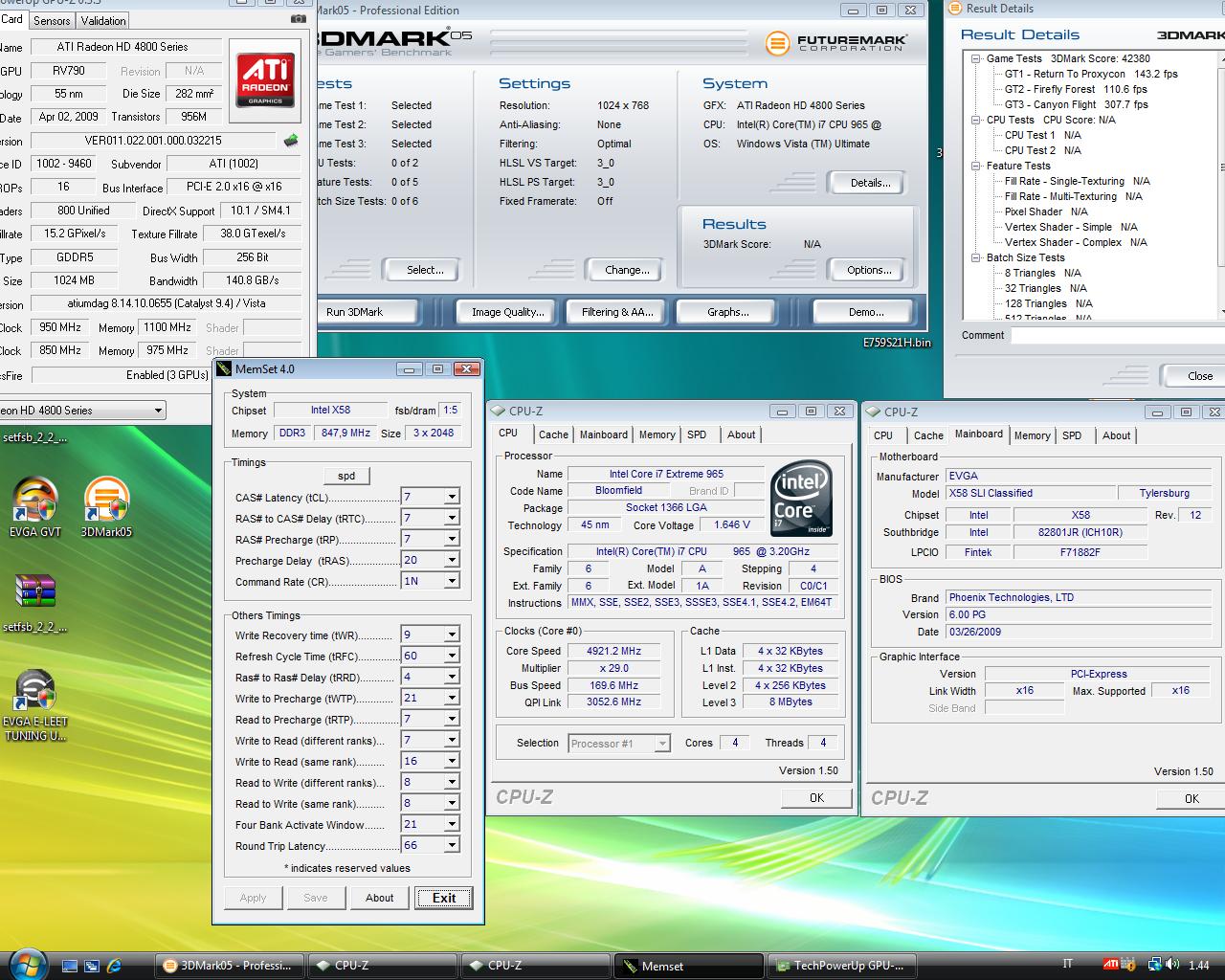Open the EVGA GVT desktop shortcut

click(35, 507)
